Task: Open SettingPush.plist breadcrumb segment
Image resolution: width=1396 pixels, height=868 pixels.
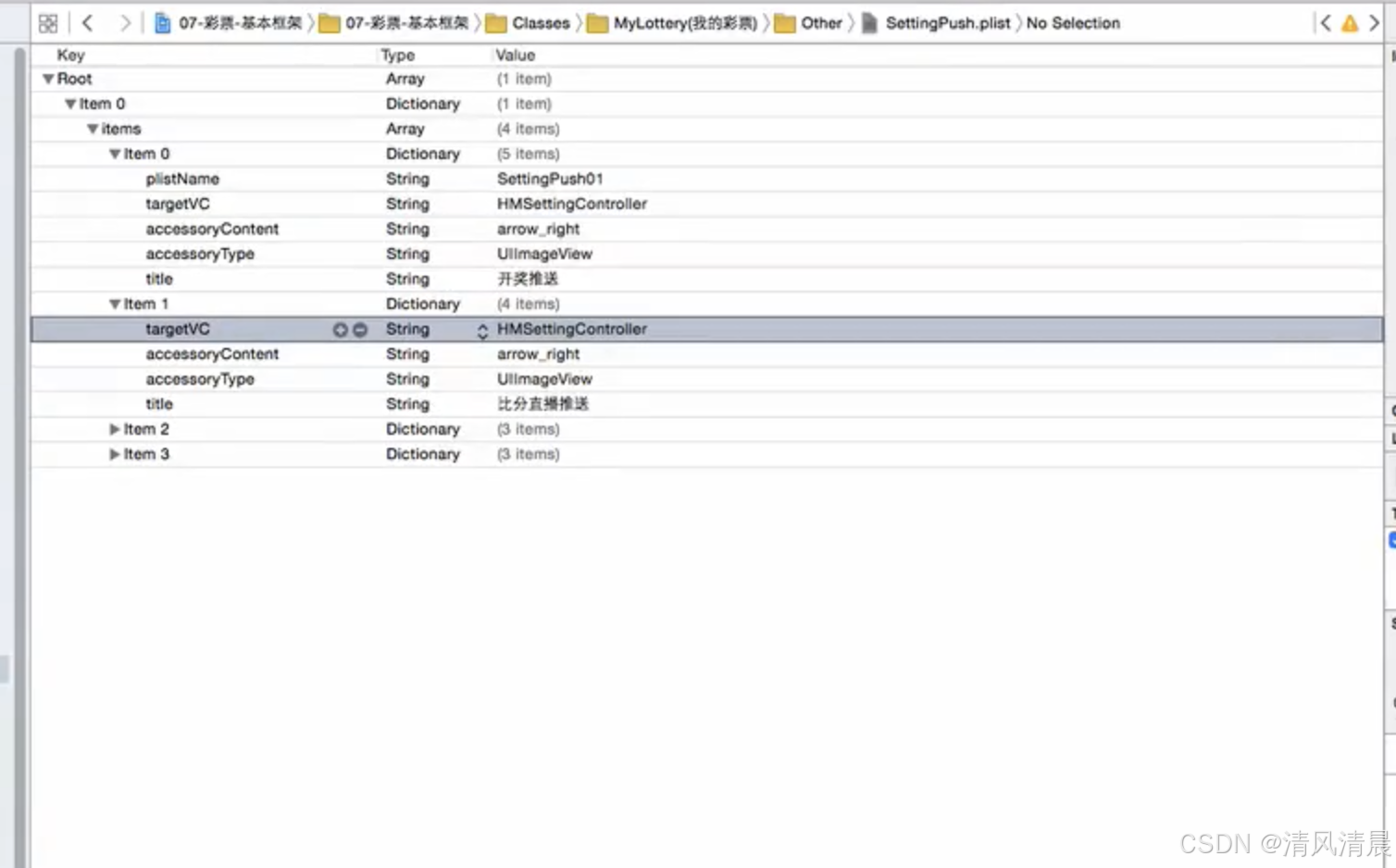Action: tap(948, 23)
